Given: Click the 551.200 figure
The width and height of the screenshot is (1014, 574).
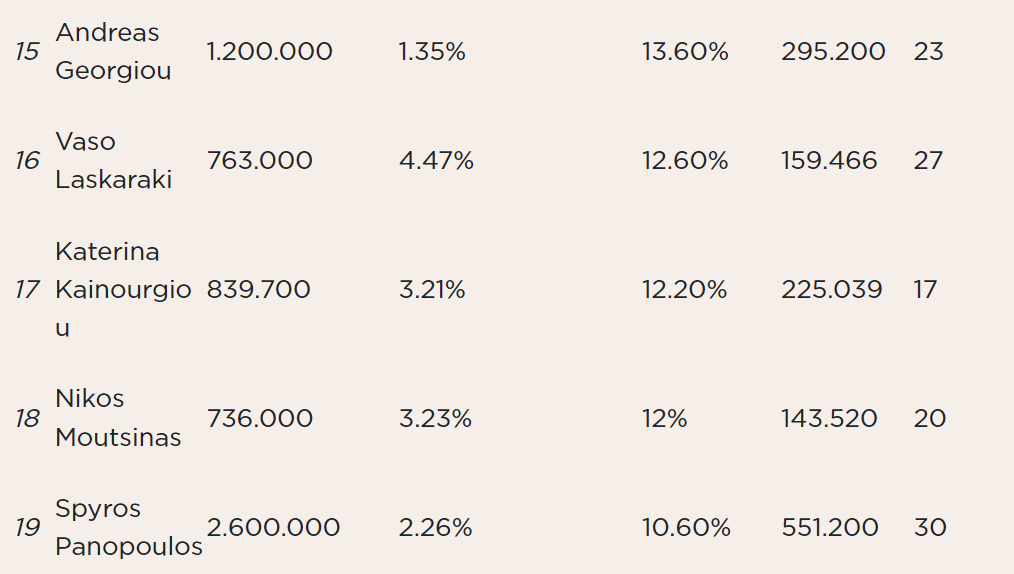Looking at the screenshot, I should tap(830, 527).
